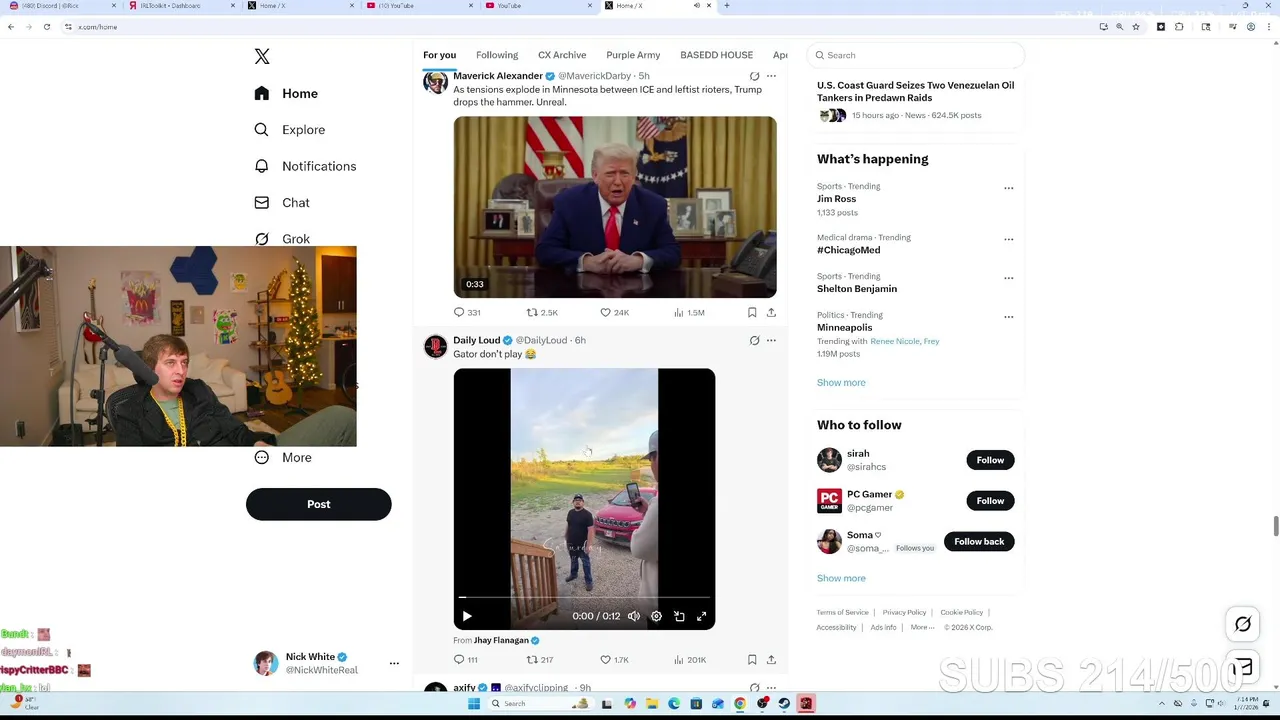Open the CX Archive tab
1280x720 pixels.
pyautogui.click(x=562, y=55)
